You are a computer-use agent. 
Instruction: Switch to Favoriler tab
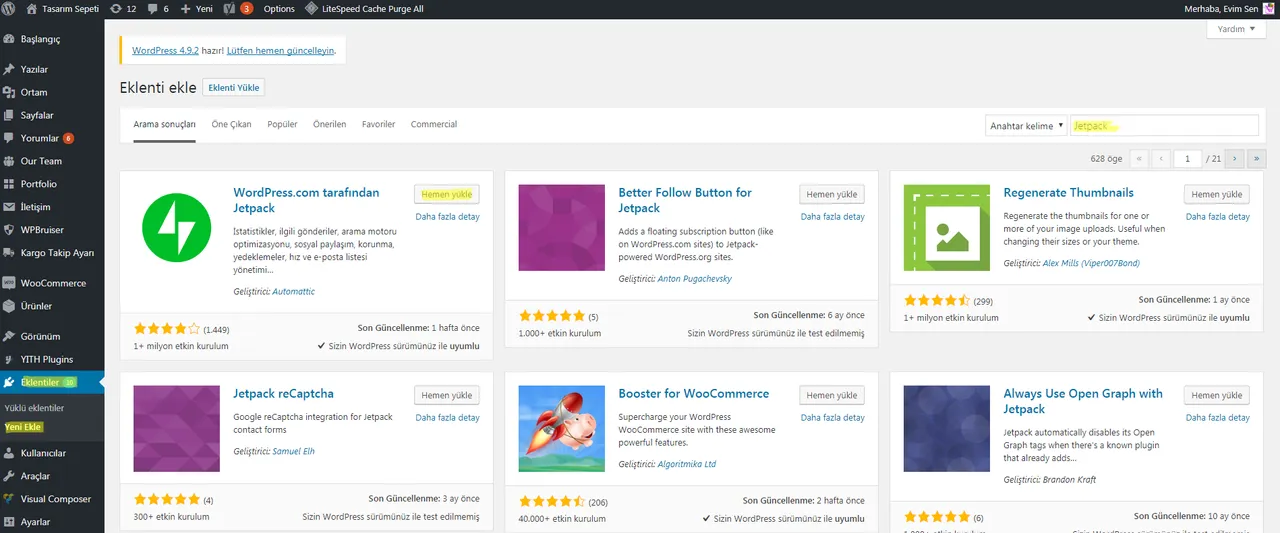(x=378, y=124)
